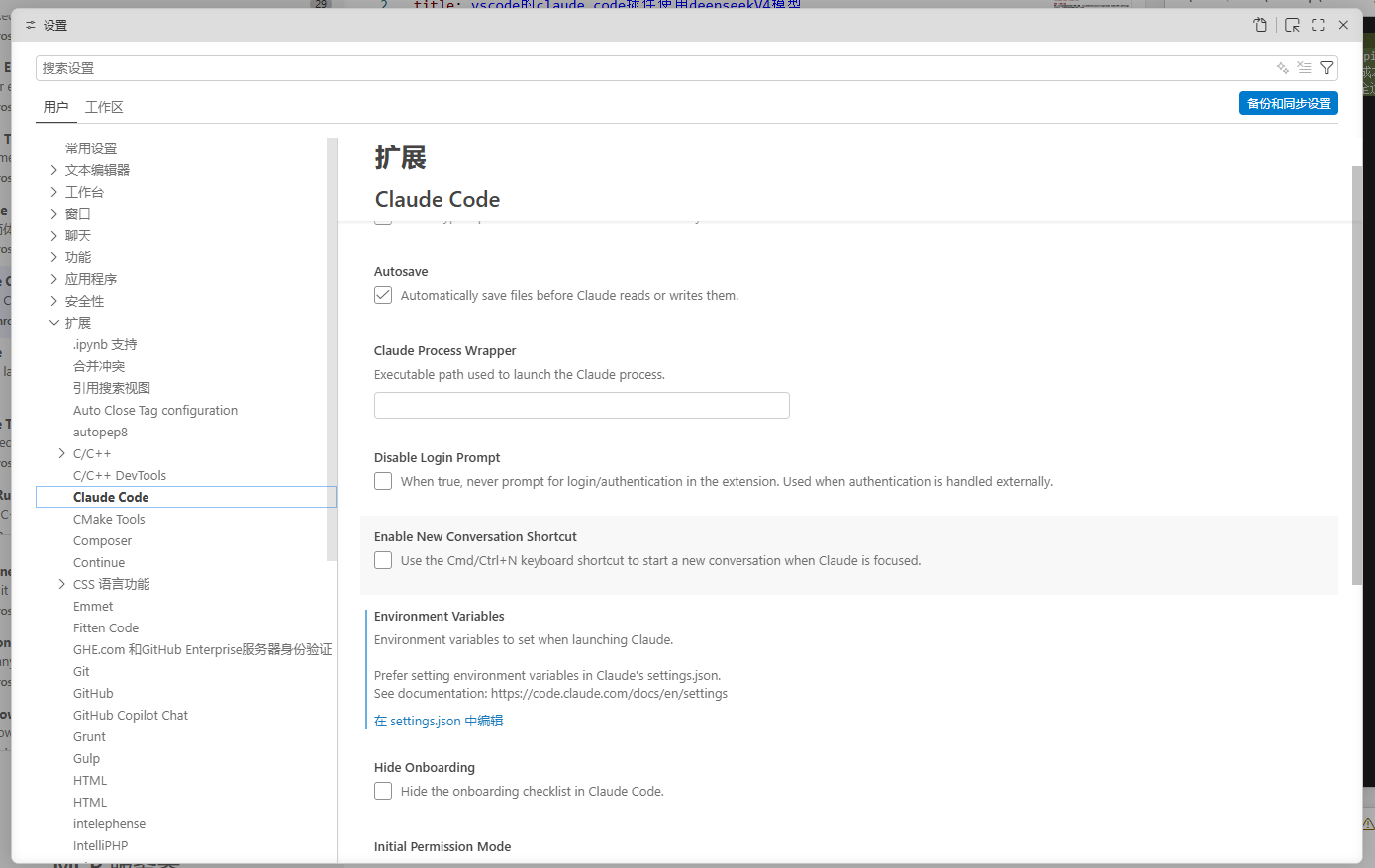Select 合并冲突 in the settings tree
Viewport: 1375px width, 868px height.
(x=99, y=366)
